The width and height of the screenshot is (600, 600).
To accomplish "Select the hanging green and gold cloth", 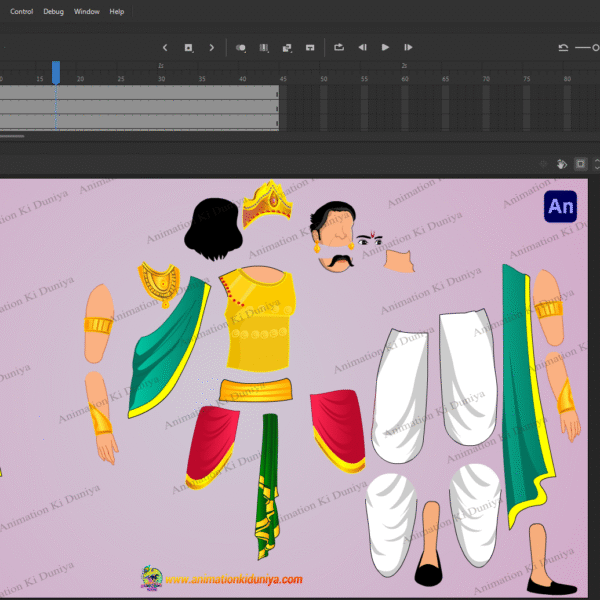I will (x=267, y=486).
